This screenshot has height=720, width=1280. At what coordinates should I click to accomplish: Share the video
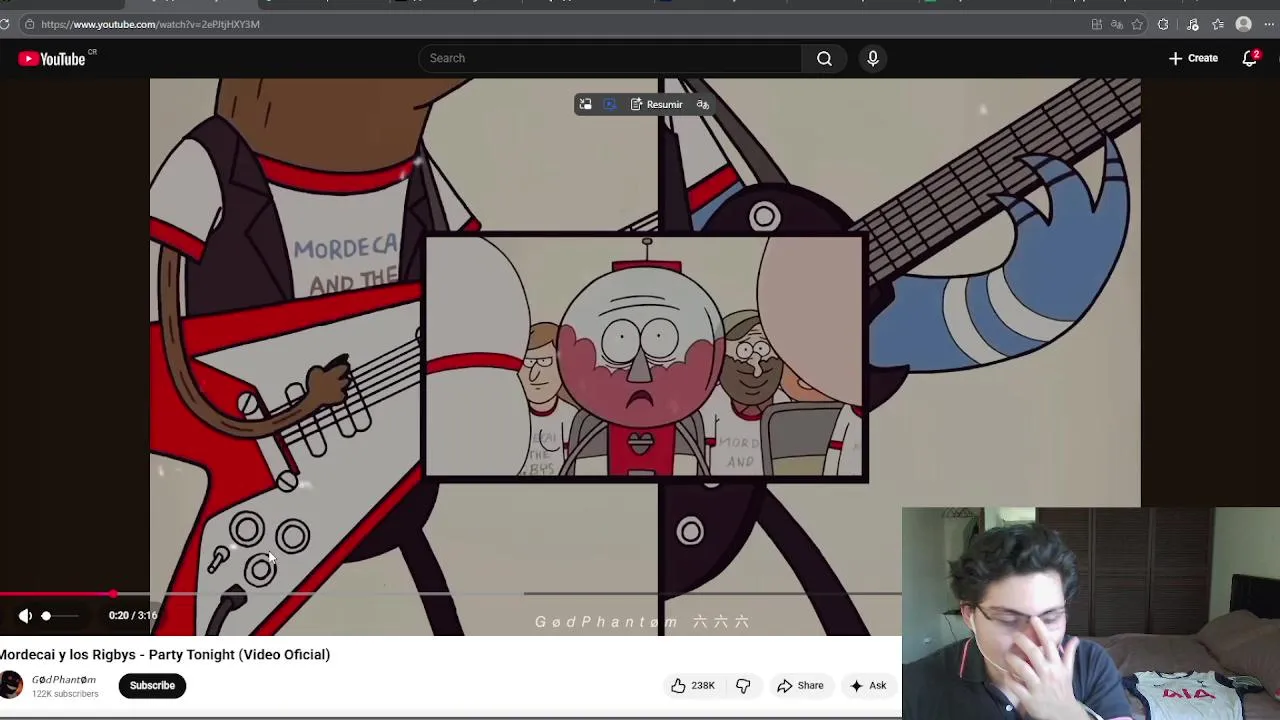point(800,686)
